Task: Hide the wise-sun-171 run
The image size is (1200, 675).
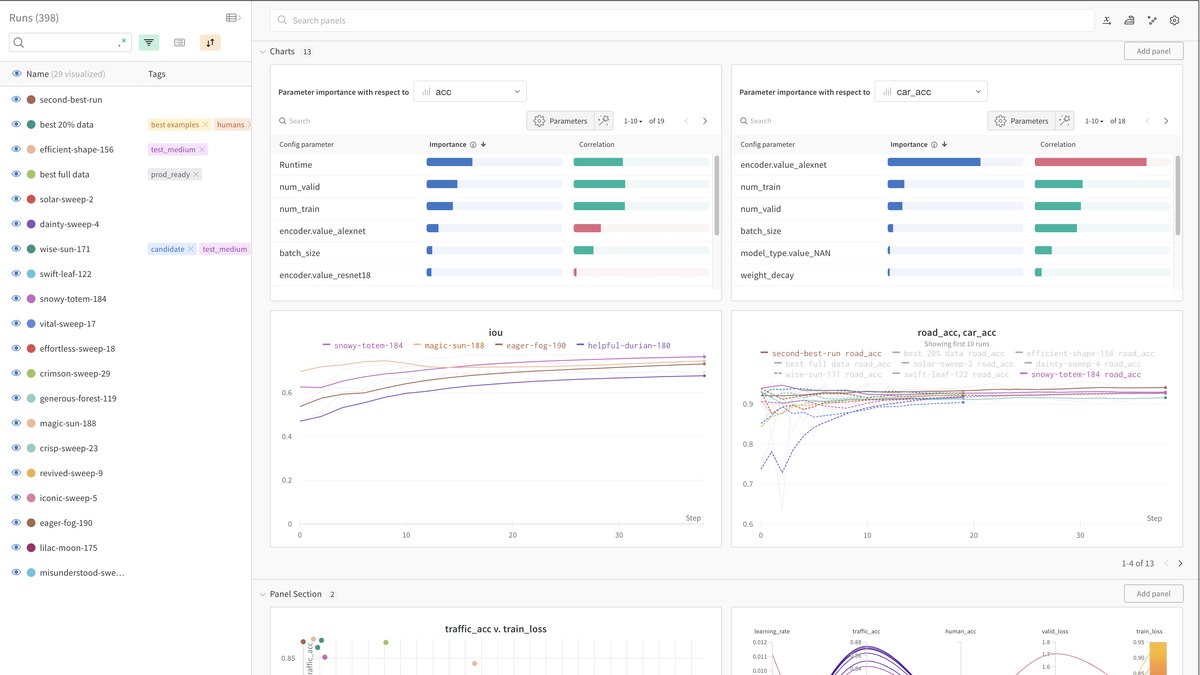Action: [x=16, y=249]
